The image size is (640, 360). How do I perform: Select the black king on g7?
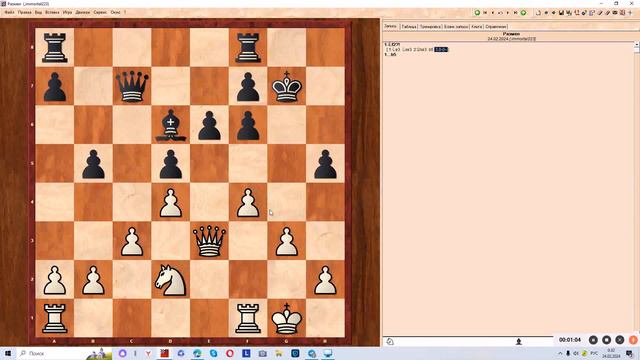tap(287, 86)
